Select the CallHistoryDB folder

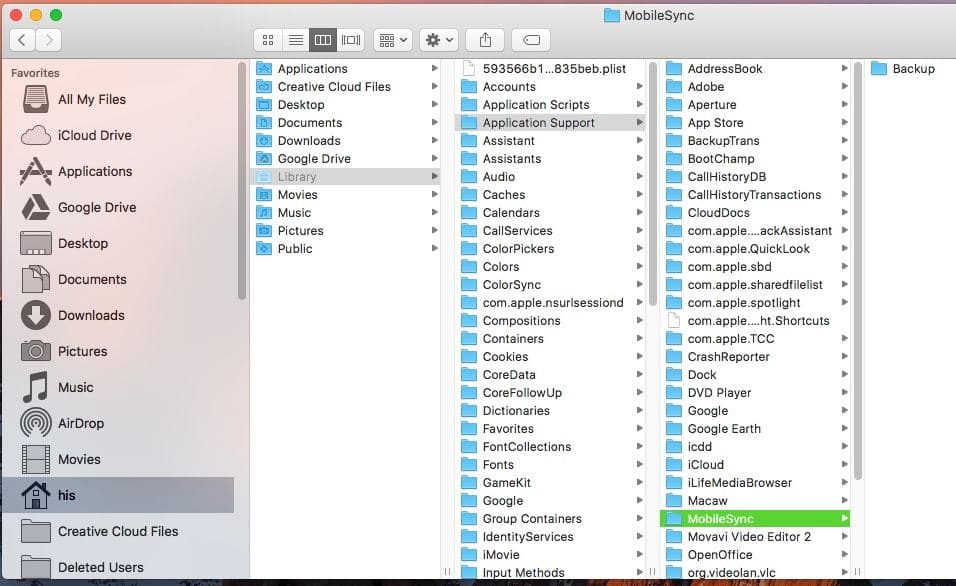click(x=755, y=177)
